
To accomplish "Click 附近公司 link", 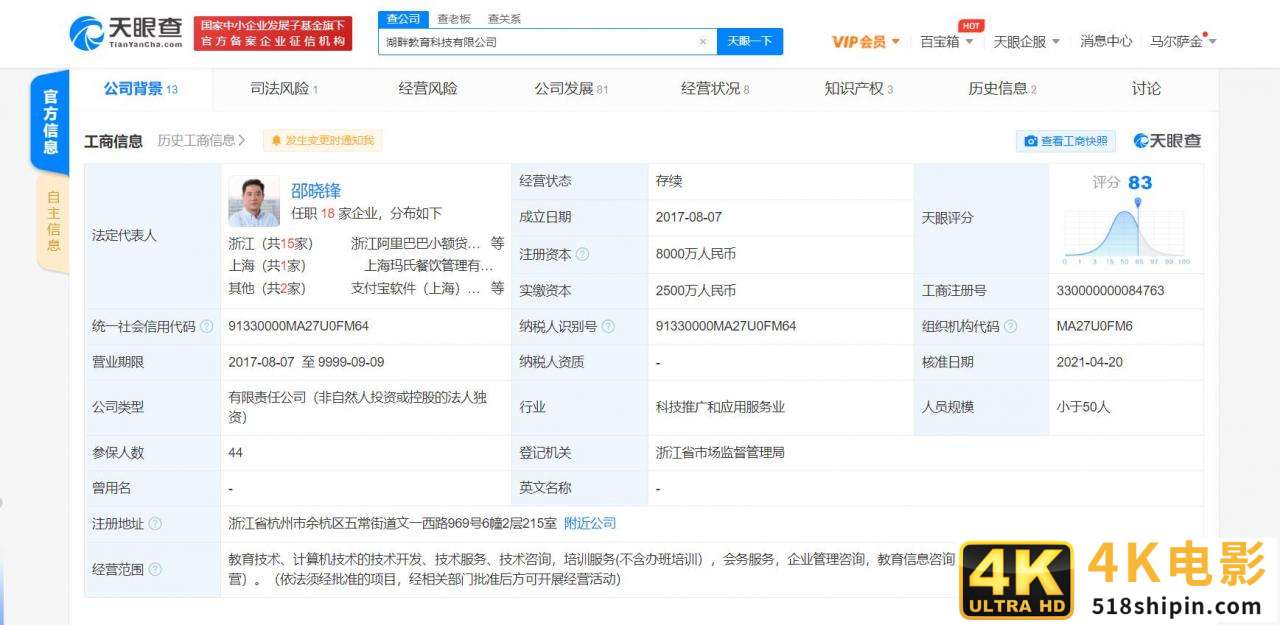I will coord(590,523).
